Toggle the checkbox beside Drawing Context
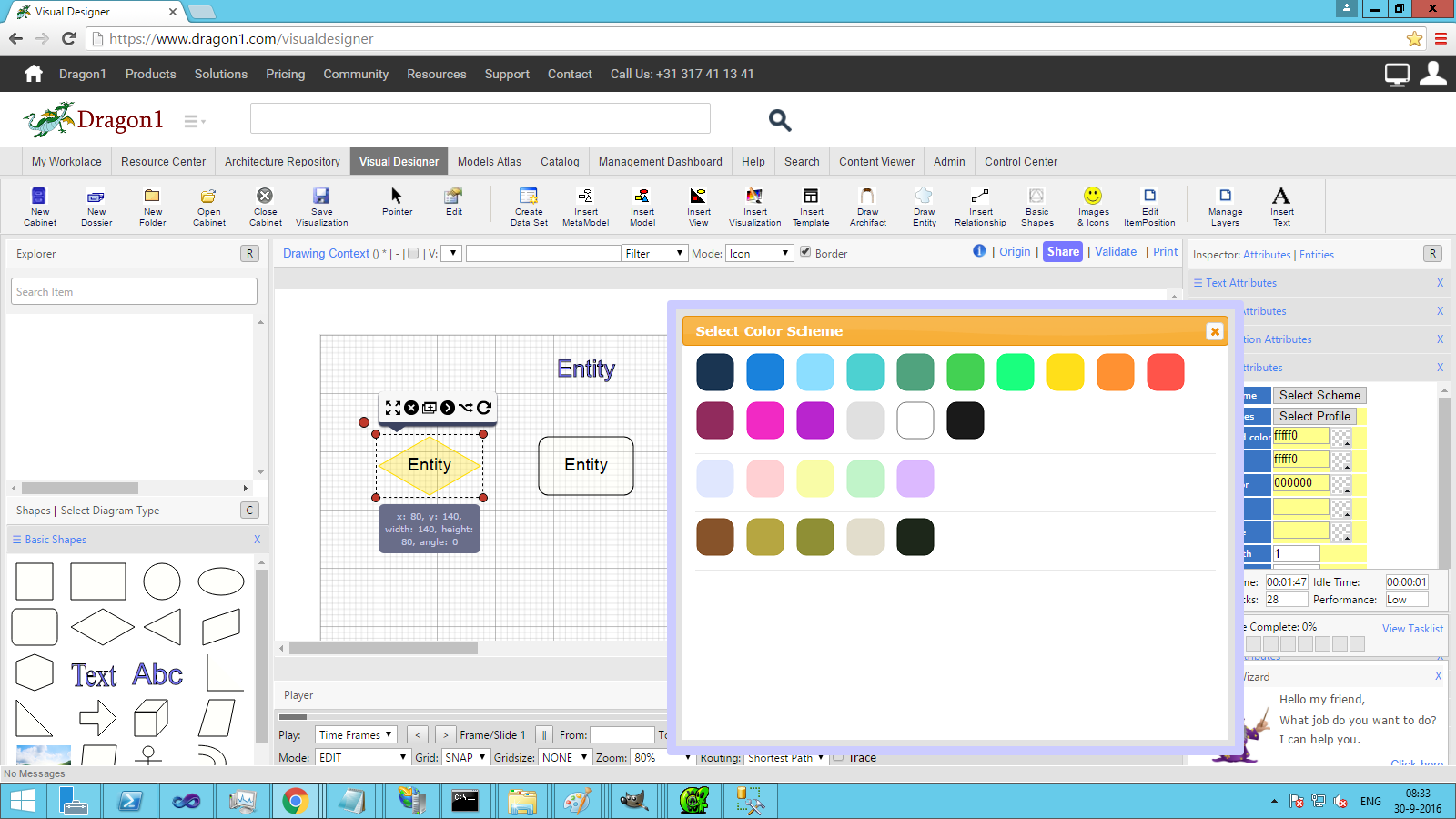 point(413,253)
